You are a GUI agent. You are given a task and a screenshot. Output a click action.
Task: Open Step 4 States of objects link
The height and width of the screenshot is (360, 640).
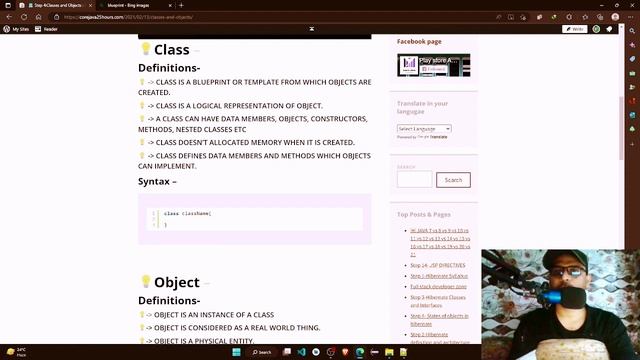[439, 320]
